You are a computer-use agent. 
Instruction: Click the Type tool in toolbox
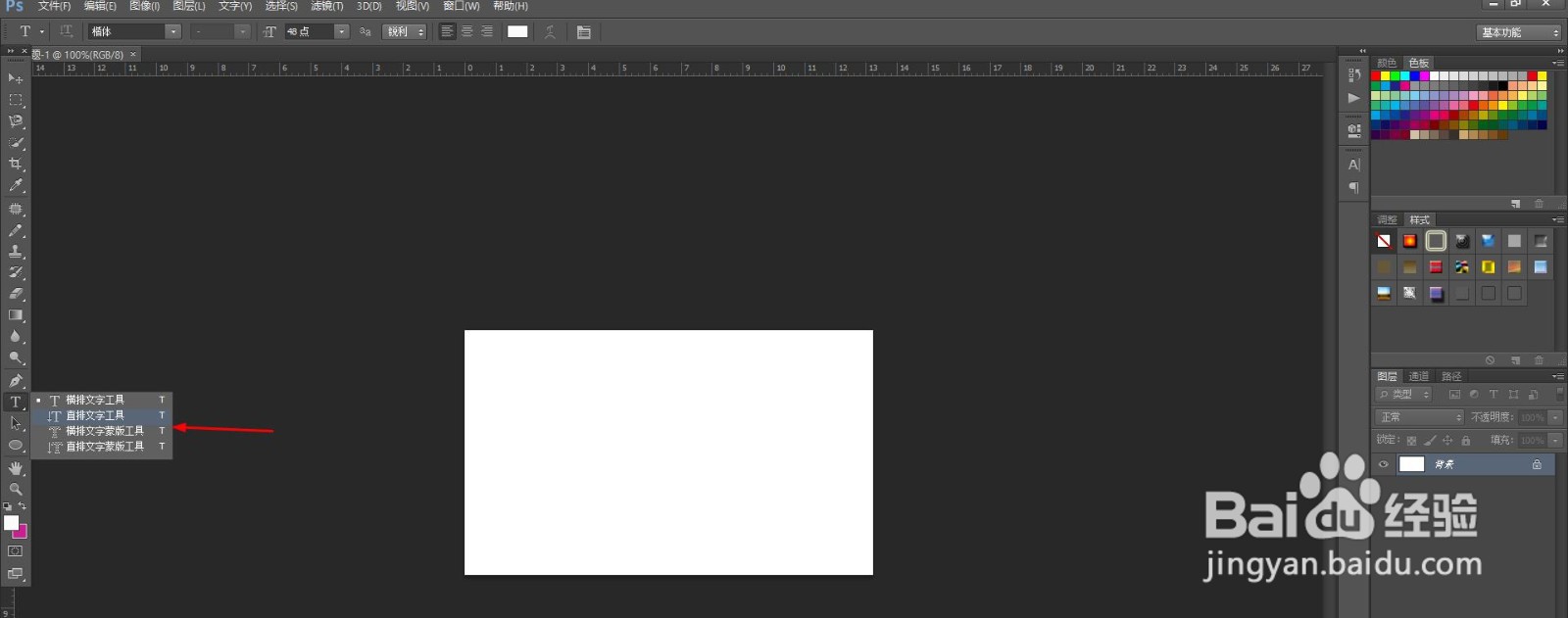tap(16, 403)
